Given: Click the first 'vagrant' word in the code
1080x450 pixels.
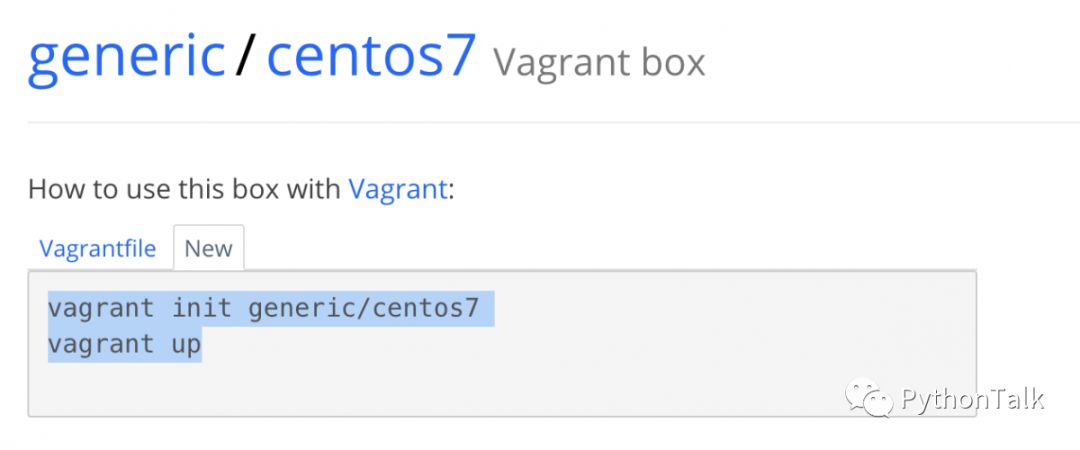Looking at the screenshot, I should 100,308.
